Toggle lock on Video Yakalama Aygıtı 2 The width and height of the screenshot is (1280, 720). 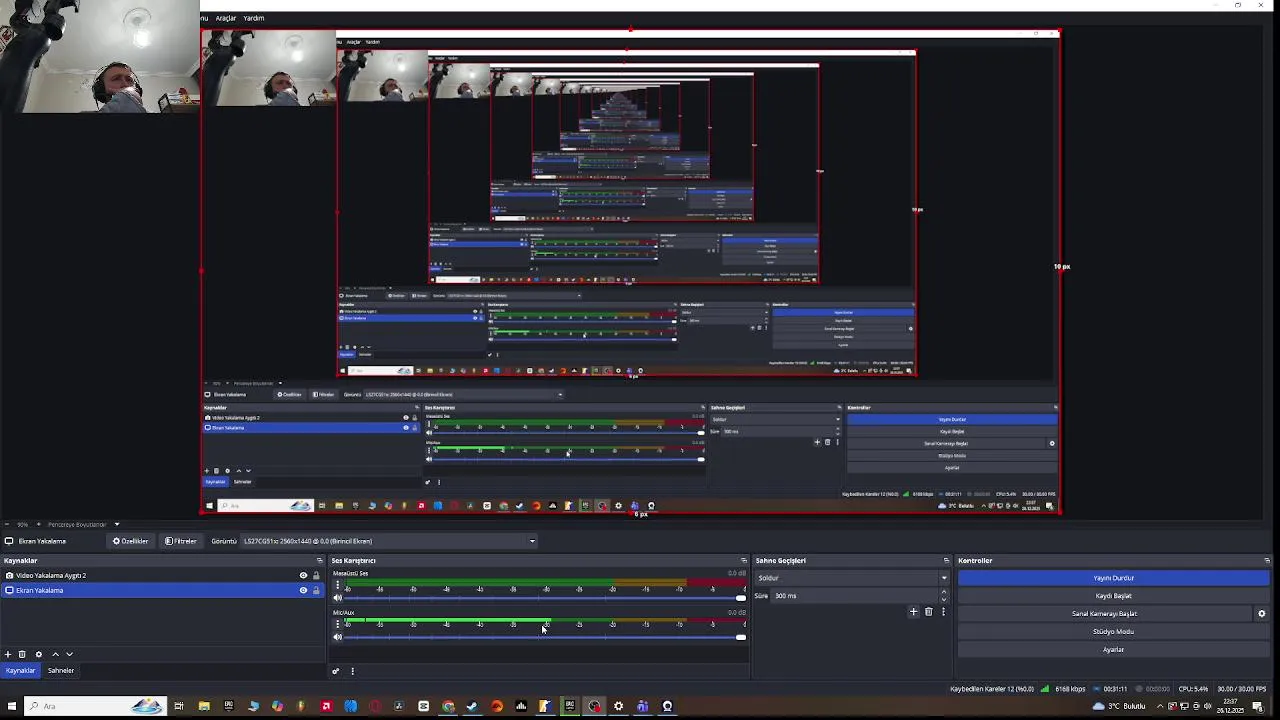pyautogui.click(x=316, y=575)
